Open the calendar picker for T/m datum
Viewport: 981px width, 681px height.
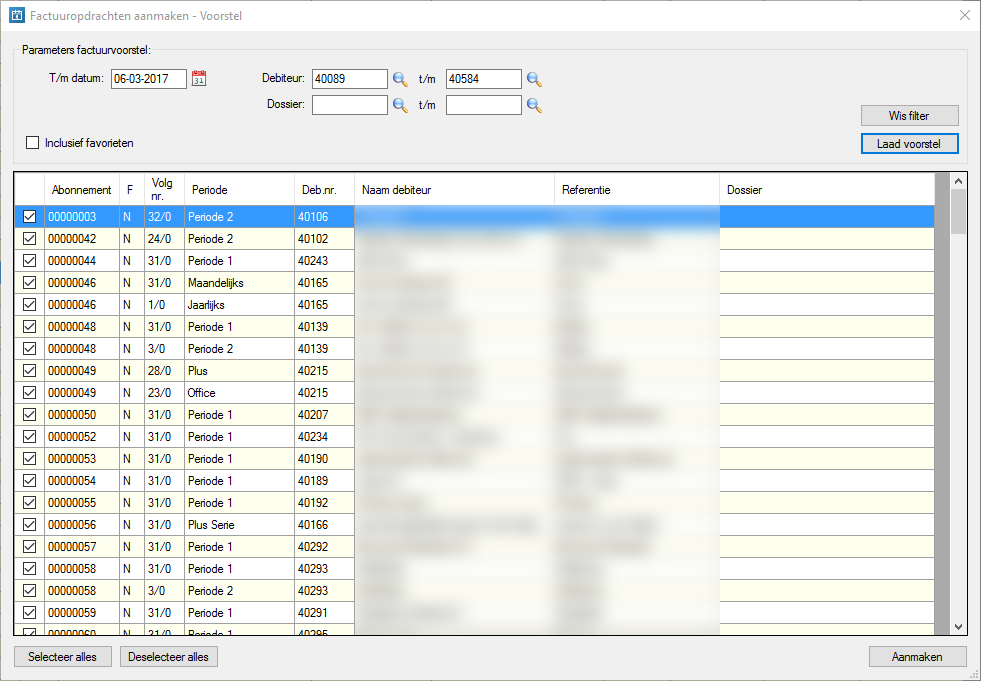(199, 79)
